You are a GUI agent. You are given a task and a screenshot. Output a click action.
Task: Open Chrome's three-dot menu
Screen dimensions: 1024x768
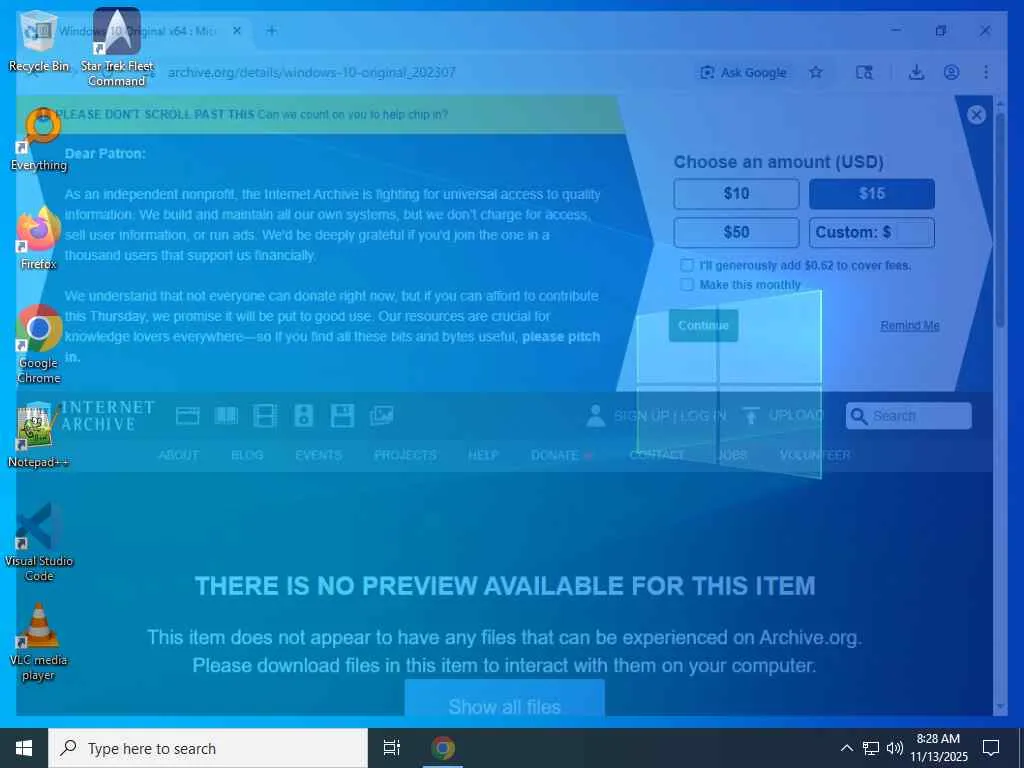point(986,72)
